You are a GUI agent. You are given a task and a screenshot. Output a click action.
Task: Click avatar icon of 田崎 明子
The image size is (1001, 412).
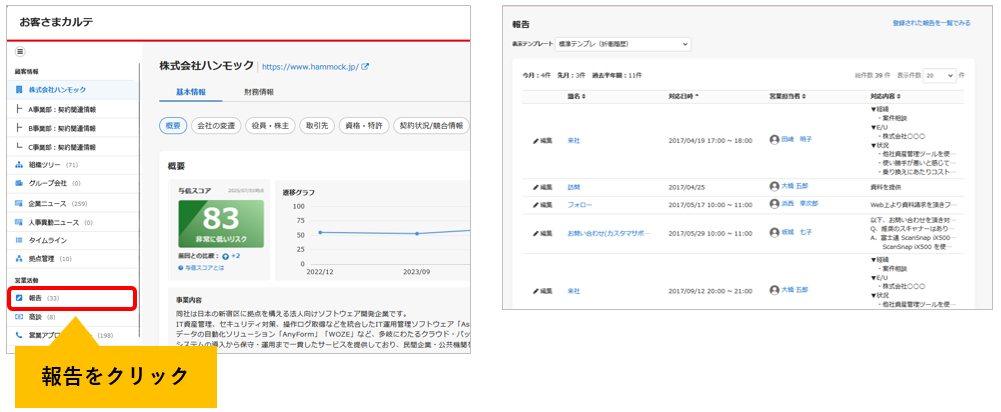click(x=774, y=139)
